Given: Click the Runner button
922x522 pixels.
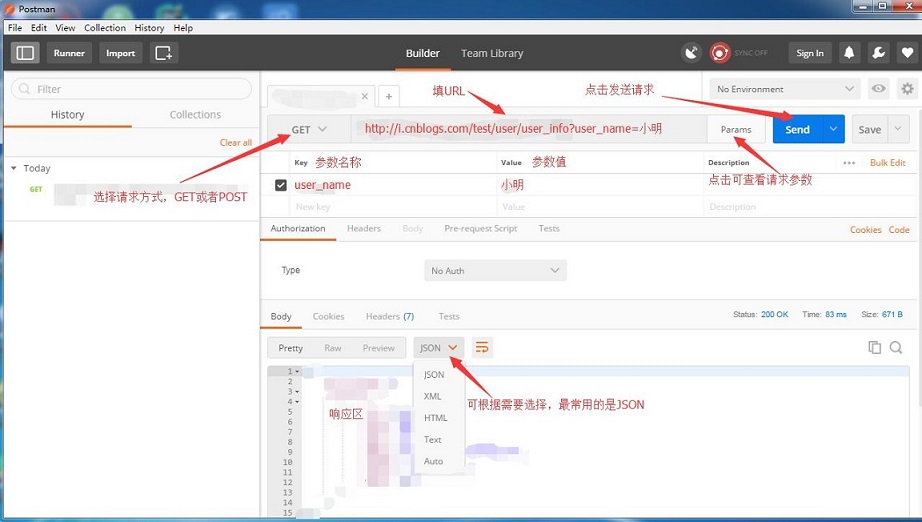Looking at the screenshot, I should pos(69,53).
